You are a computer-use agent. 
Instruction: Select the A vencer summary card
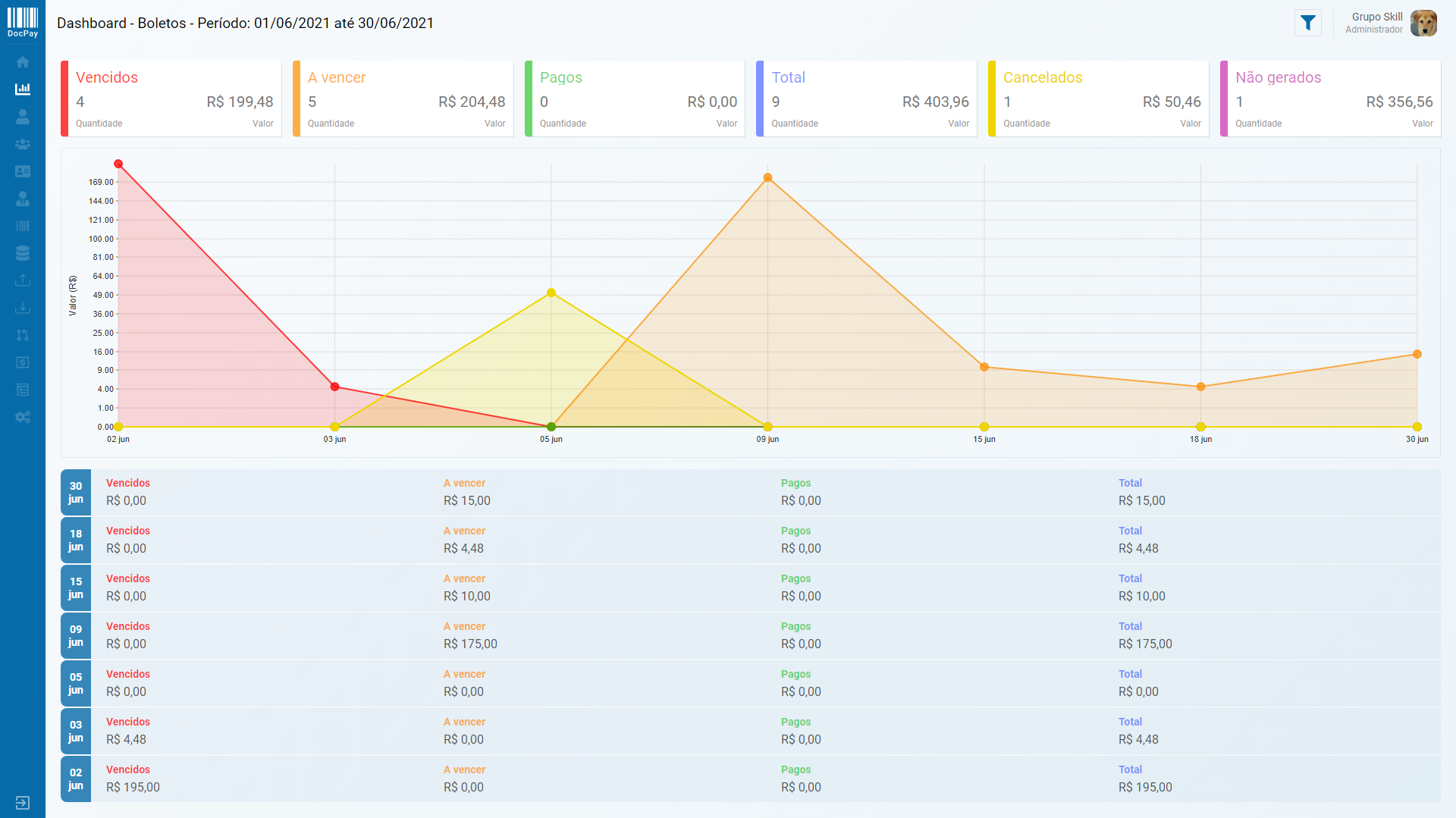coord(403,99)
